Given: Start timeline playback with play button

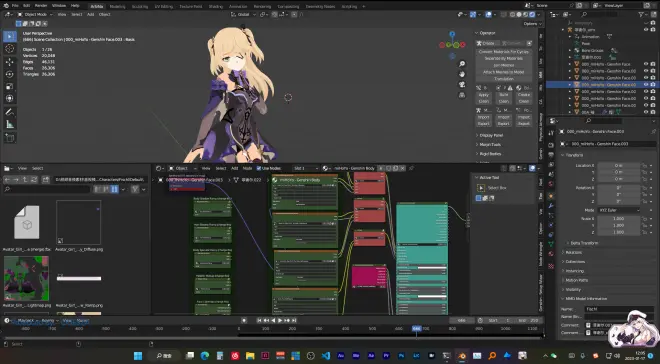Looking at the screenshot, I should click(280, 321).
